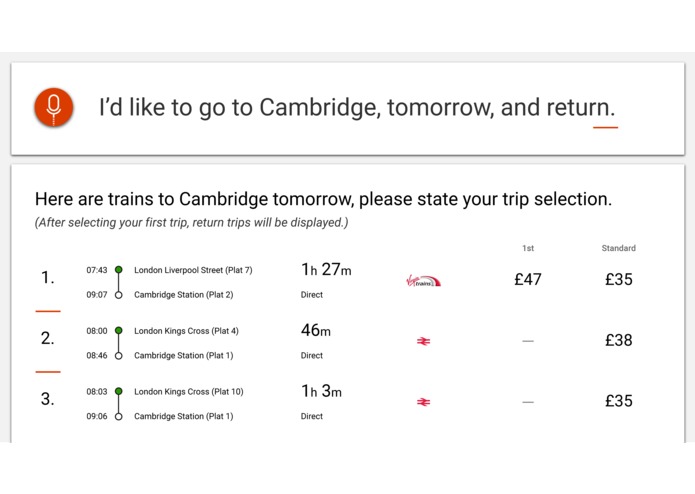Click National Rail icon on 08:03 train
This screenshot has height=494, width=695.
(423, 402)
